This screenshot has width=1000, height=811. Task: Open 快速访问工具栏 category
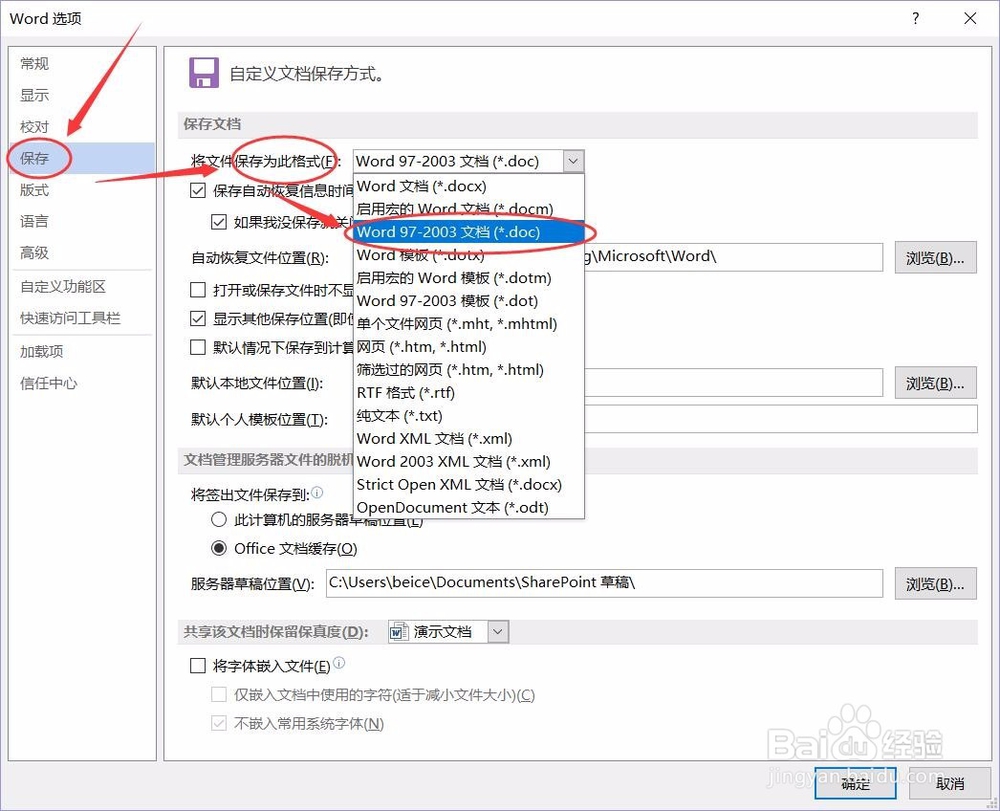pyautogui.click(x=82, y=318)
